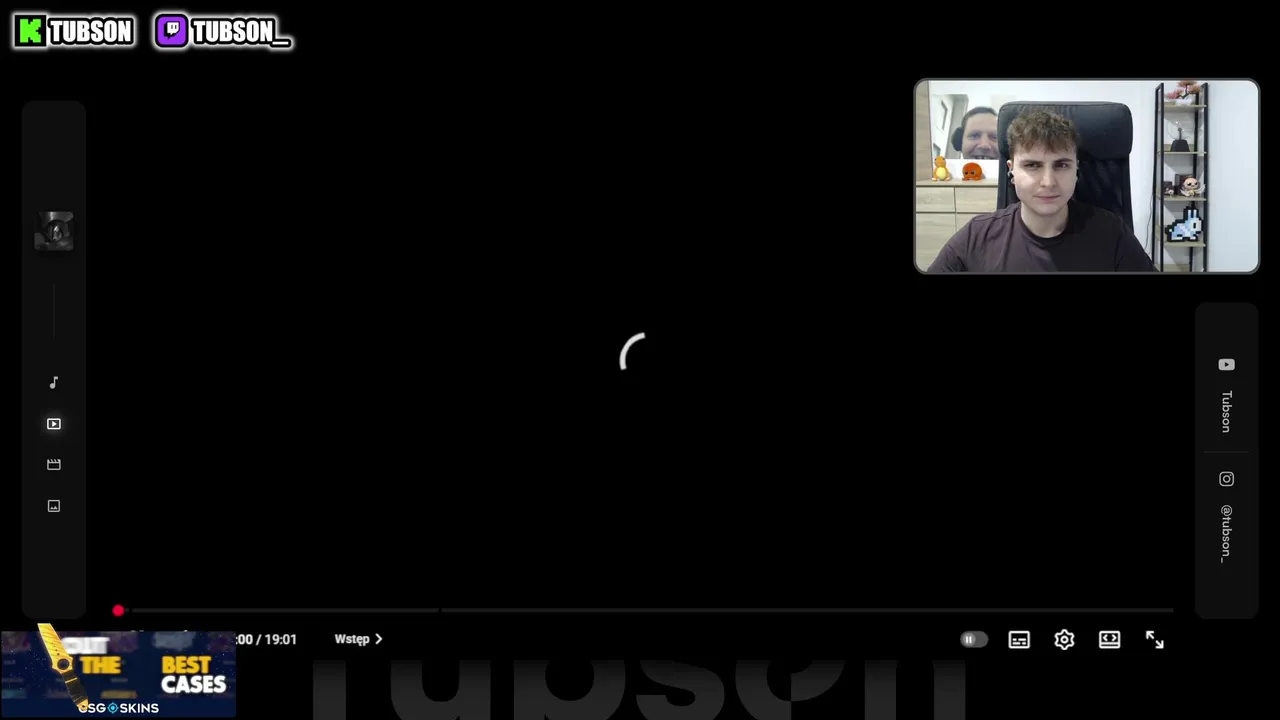Select the clapperboard clips icon in sidebar

[x=54, y=464]
